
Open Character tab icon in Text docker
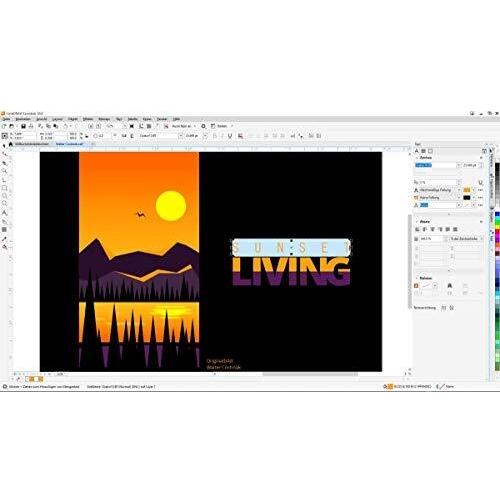(417, 151)
